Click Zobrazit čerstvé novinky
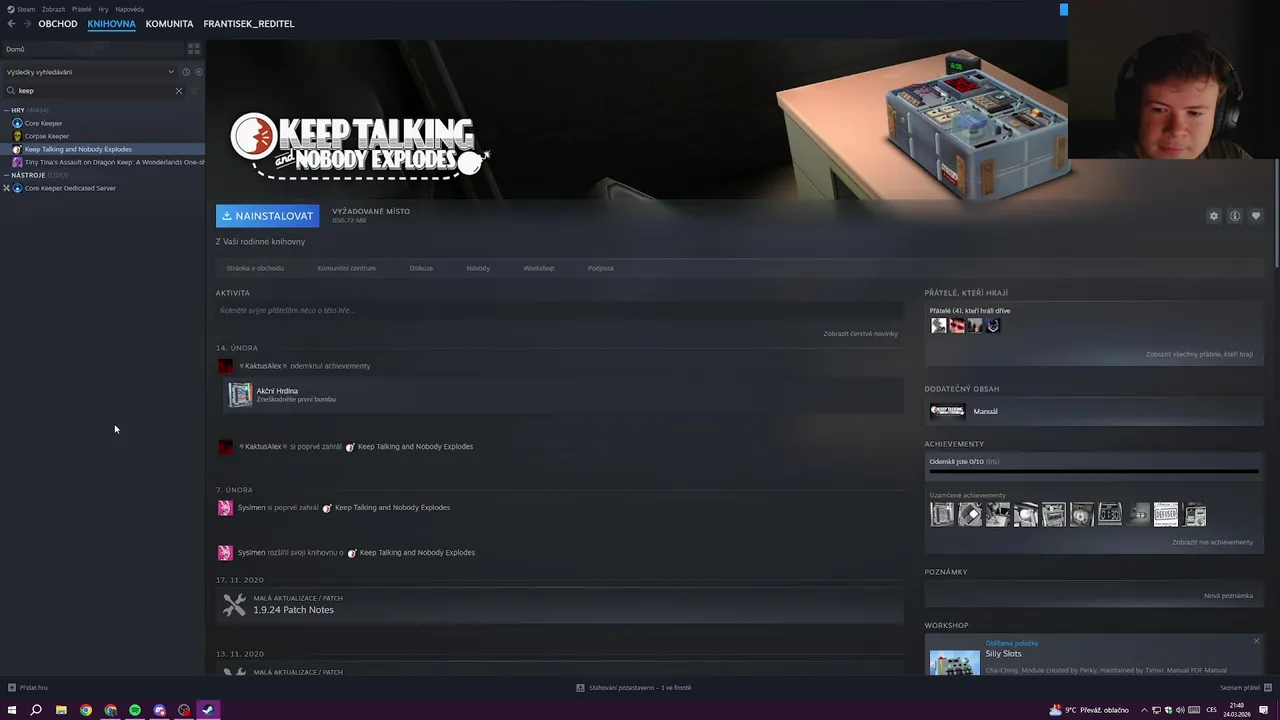This screenshot has width=1280, height=720. pos(861,334)
